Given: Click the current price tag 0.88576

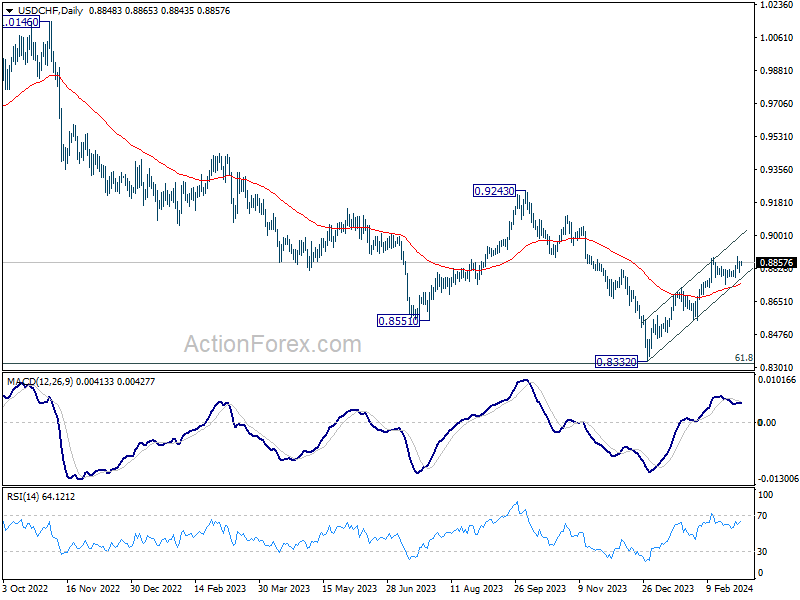Looking at the screenshot, I should (x=777, y=263).
